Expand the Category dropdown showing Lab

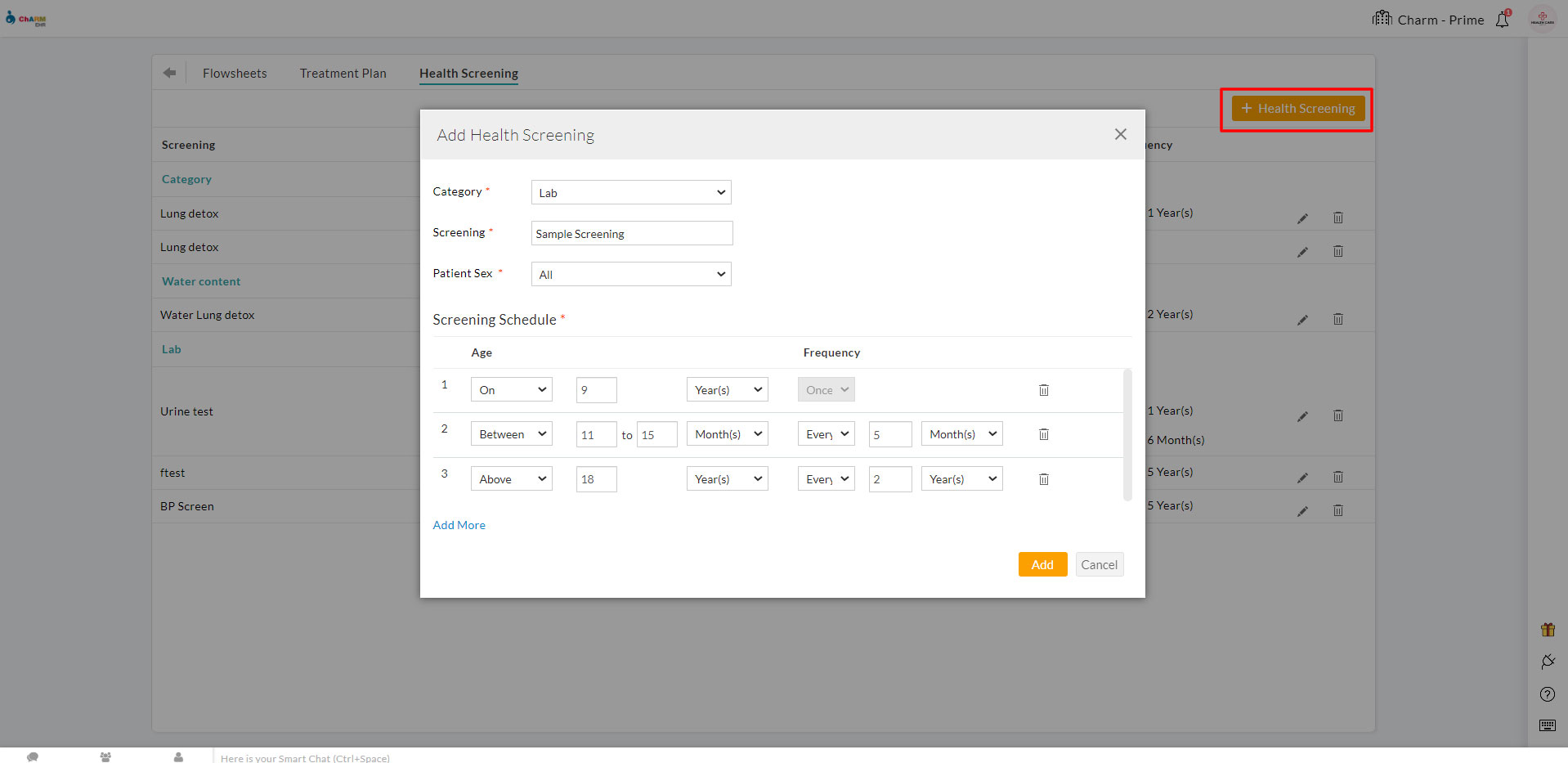pyautogui.click(x=631, y=192)
